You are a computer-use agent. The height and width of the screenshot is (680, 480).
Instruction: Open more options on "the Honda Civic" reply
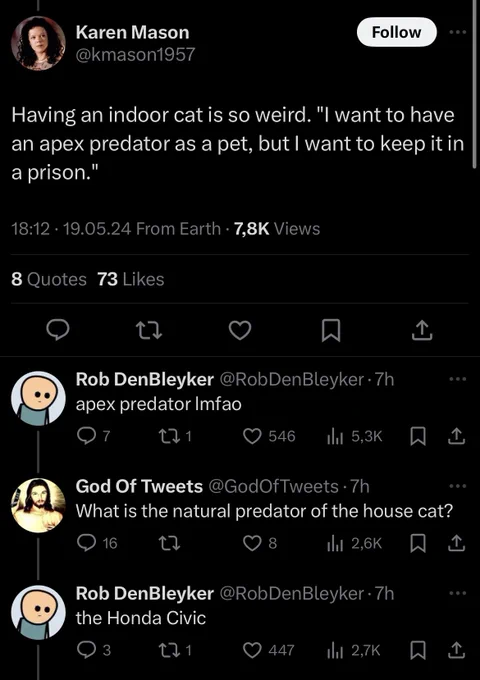pos(458,593)
